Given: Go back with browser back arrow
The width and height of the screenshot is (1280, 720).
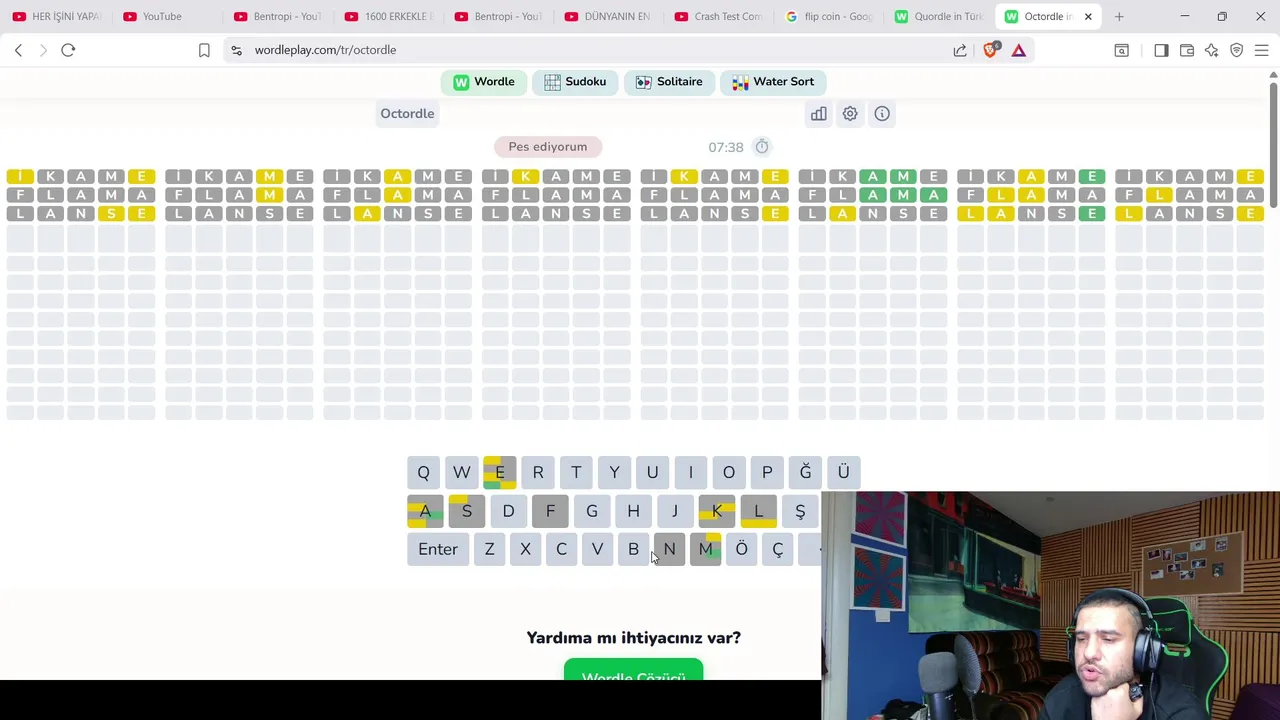Looking at the screenshot, I should (18, 50).
